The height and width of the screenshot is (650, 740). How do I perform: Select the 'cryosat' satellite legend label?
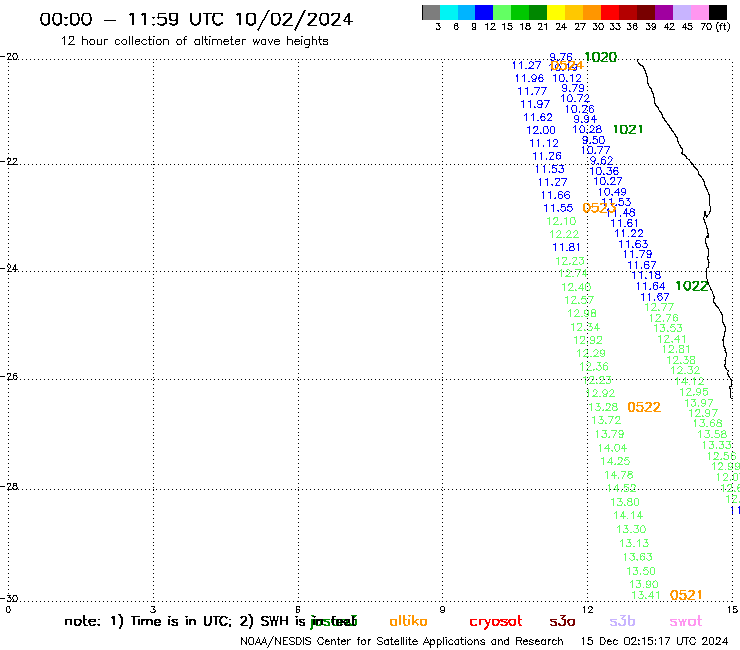coord(496,622)
